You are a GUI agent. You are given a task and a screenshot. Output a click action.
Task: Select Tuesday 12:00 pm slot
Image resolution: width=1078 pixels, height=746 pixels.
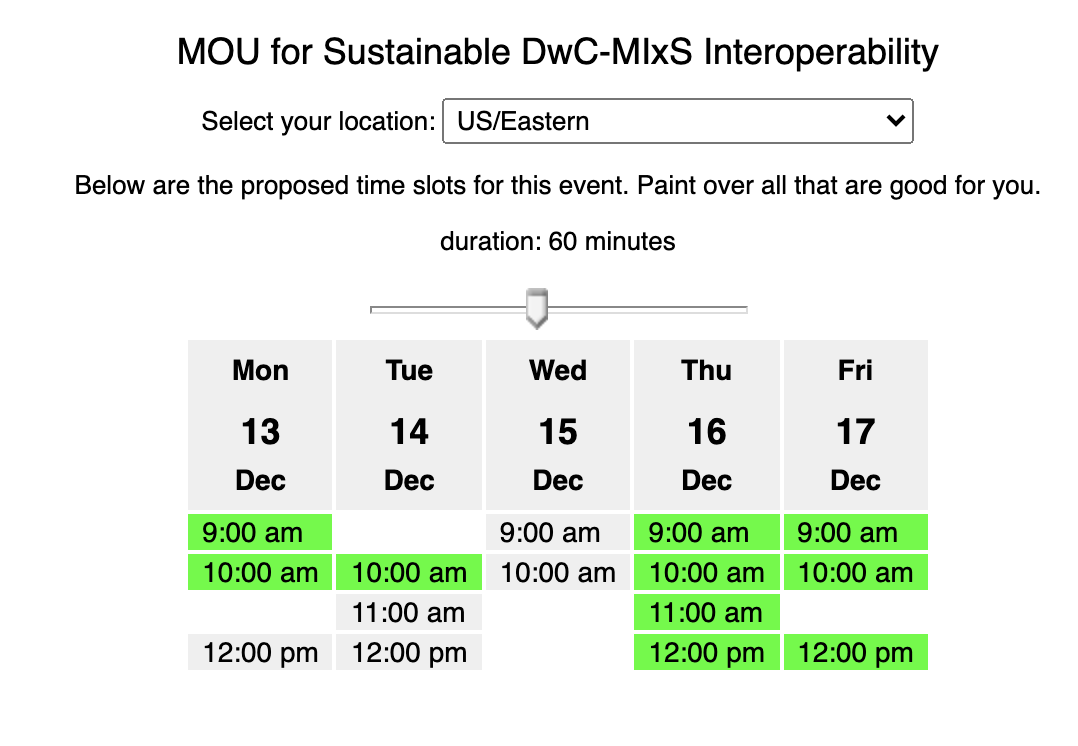pos(409,652)
